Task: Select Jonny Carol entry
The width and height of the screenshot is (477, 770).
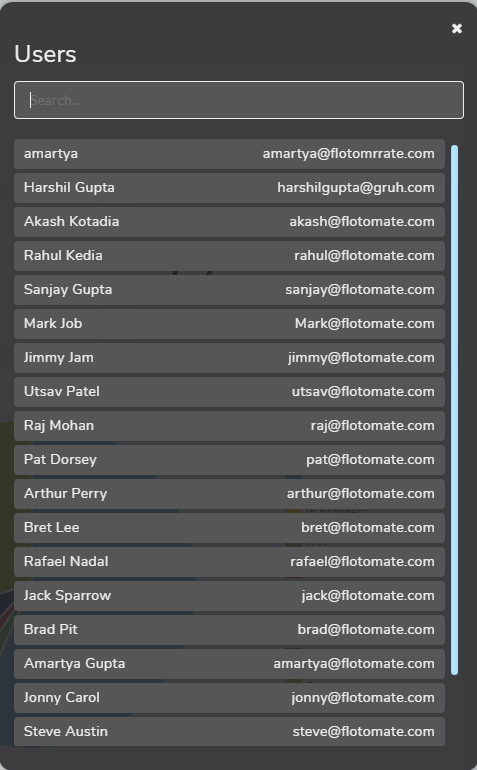Action: point(229,697)
